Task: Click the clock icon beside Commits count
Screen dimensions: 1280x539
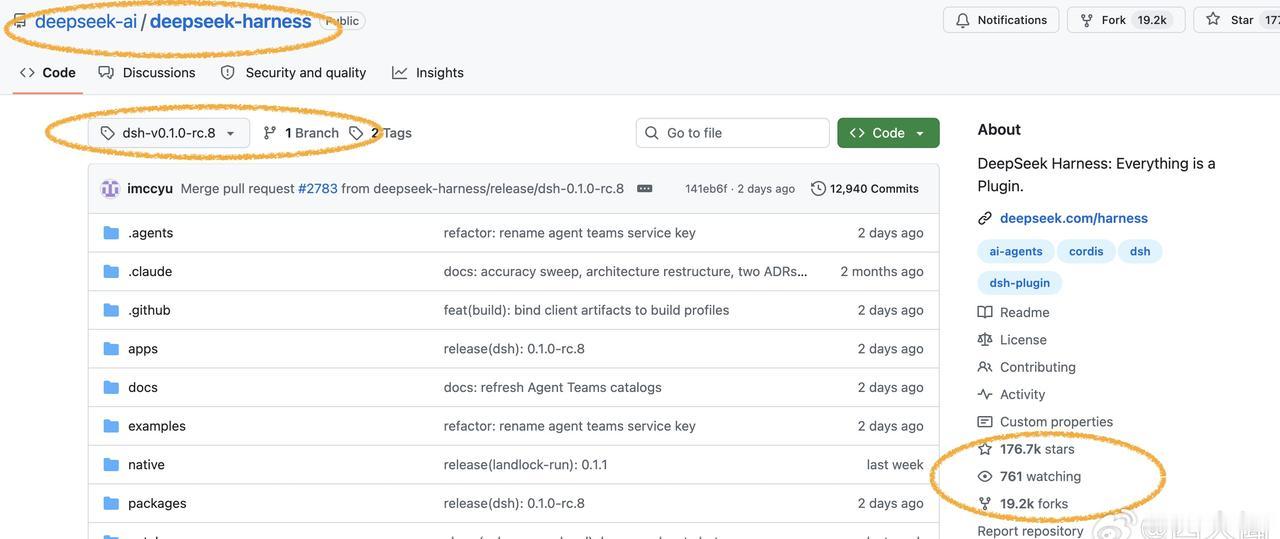Action: point(818,188)
